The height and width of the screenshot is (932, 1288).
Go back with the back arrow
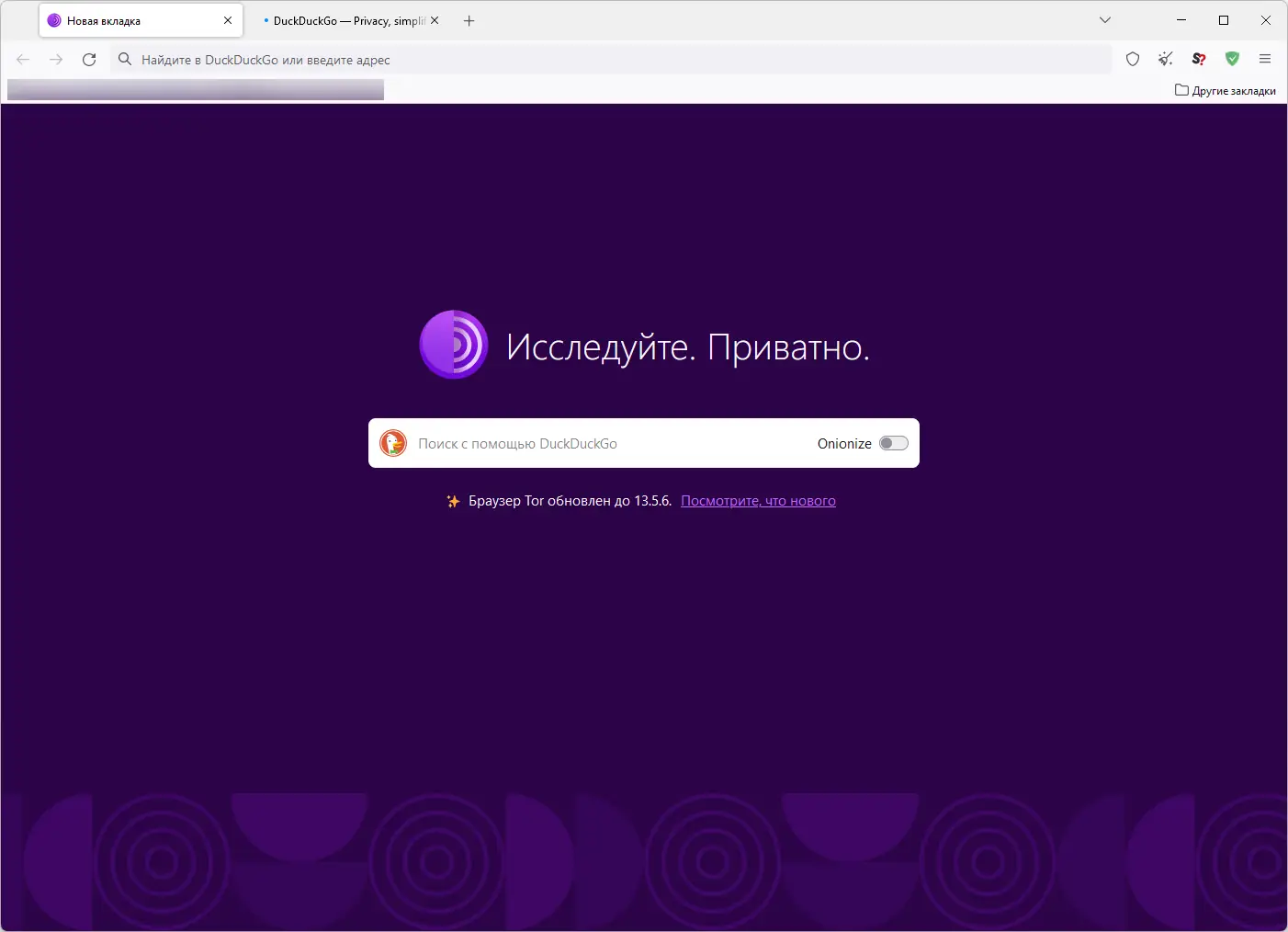(24, 60)
